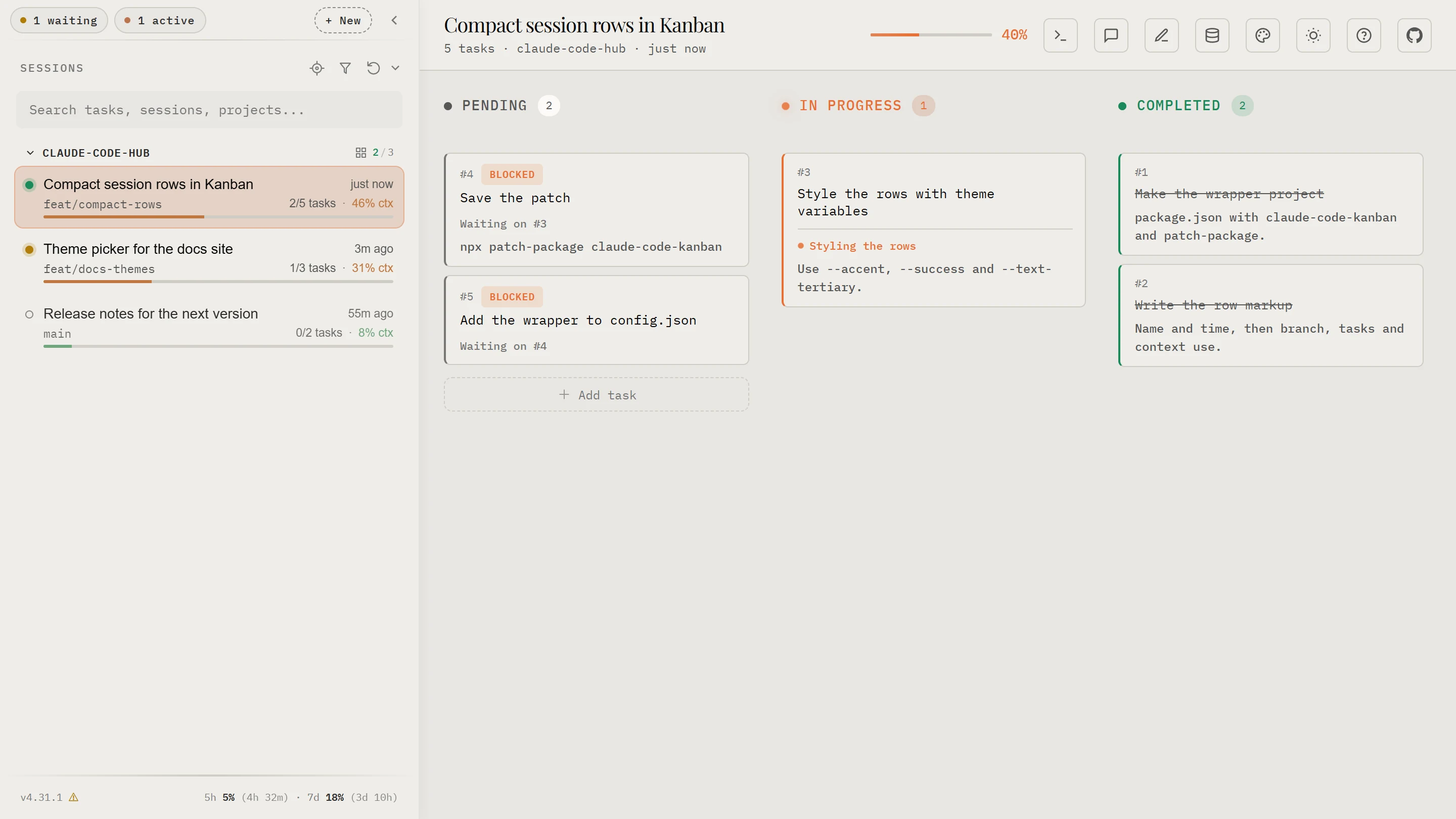The image size is (1456, 819).
Task: Select Release notes for the next version session
Action: 209,327
